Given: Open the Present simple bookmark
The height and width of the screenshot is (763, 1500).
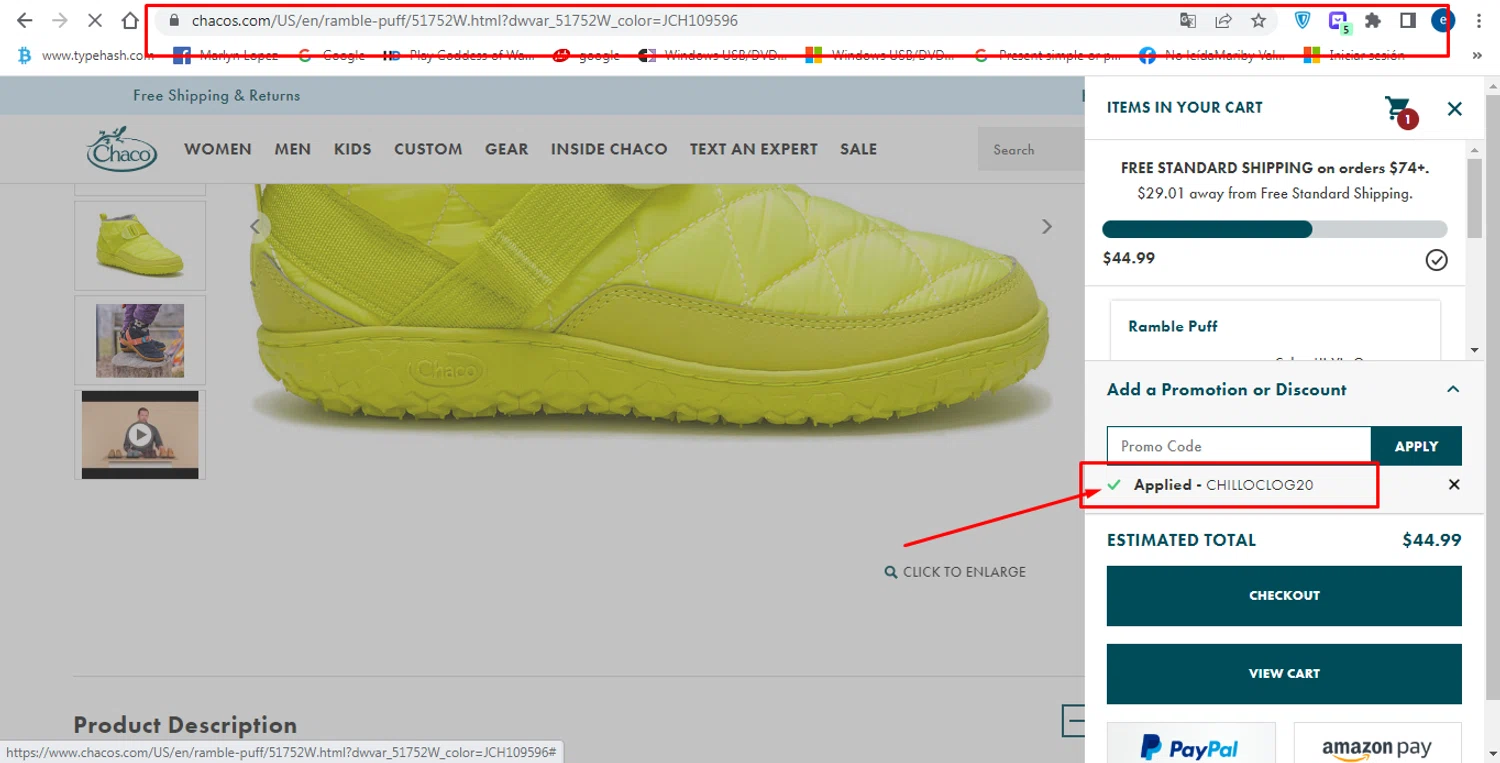Looking at the screenshot, I should coord(1047,56).
